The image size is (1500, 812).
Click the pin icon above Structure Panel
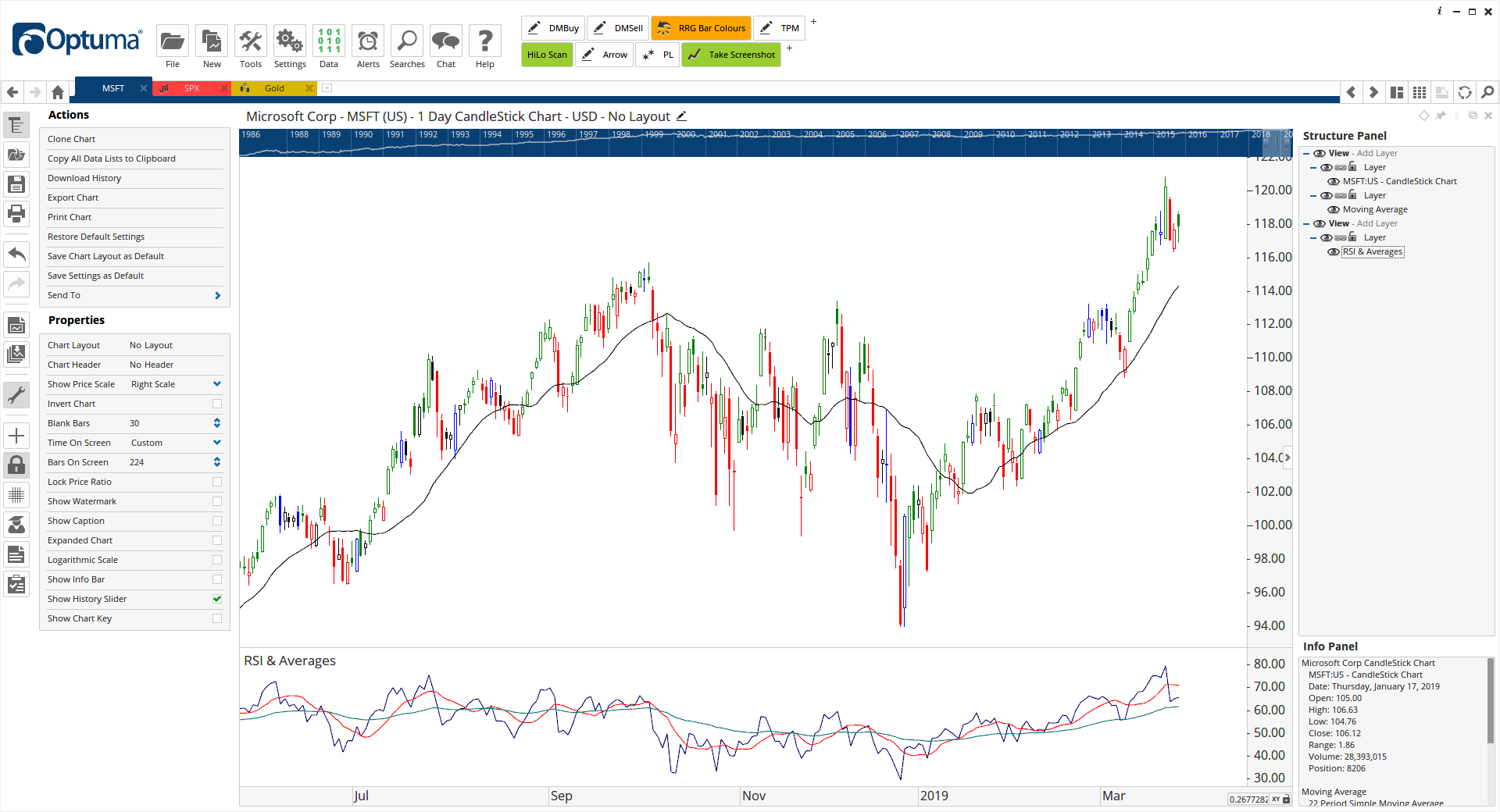point(1441,116)
